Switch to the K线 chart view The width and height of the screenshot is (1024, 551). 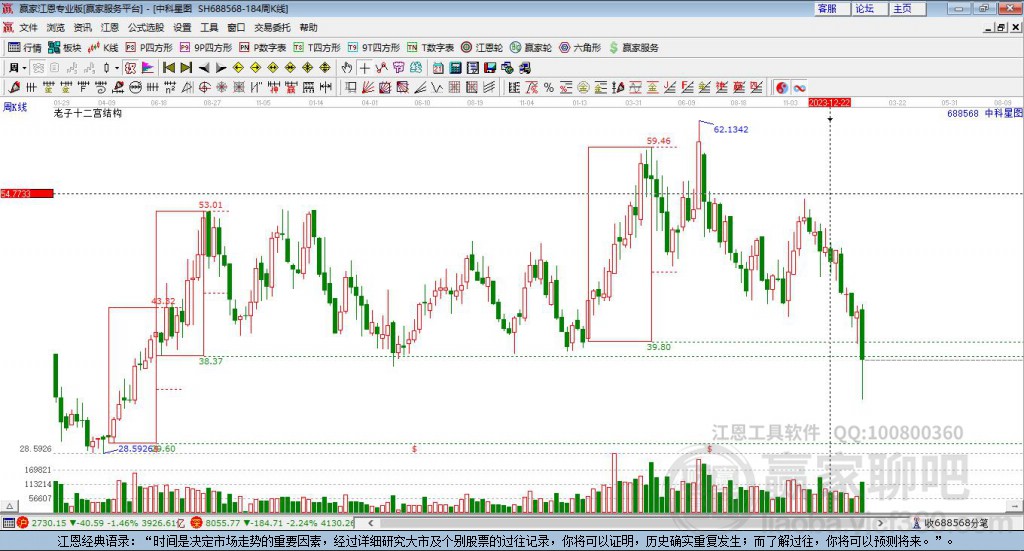pyautogui.click(x=103, y=48)
